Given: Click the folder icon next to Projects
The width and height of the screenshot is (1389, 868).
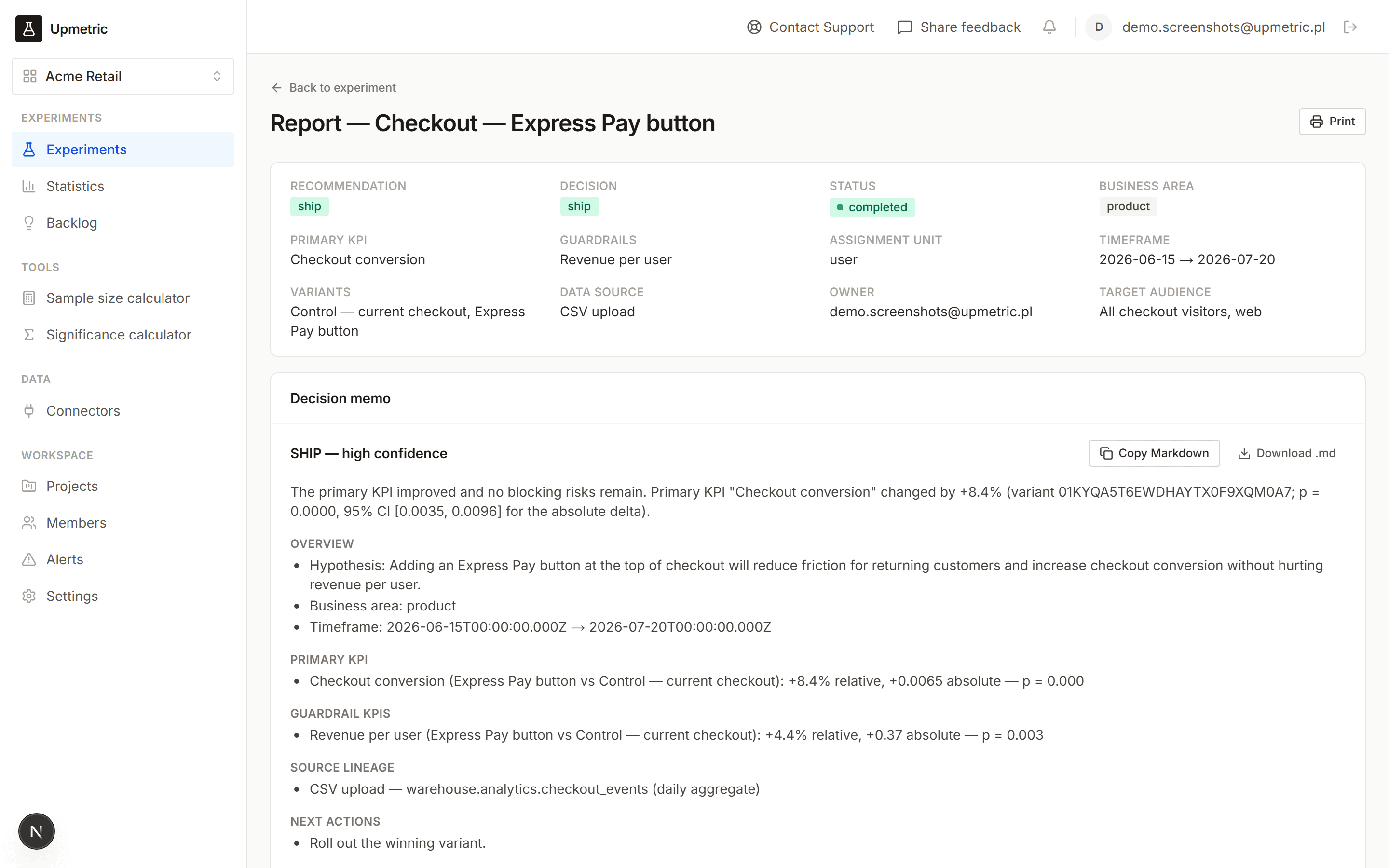Looking at the screenshot, I should pyautogui.click(x=29, y=486).
